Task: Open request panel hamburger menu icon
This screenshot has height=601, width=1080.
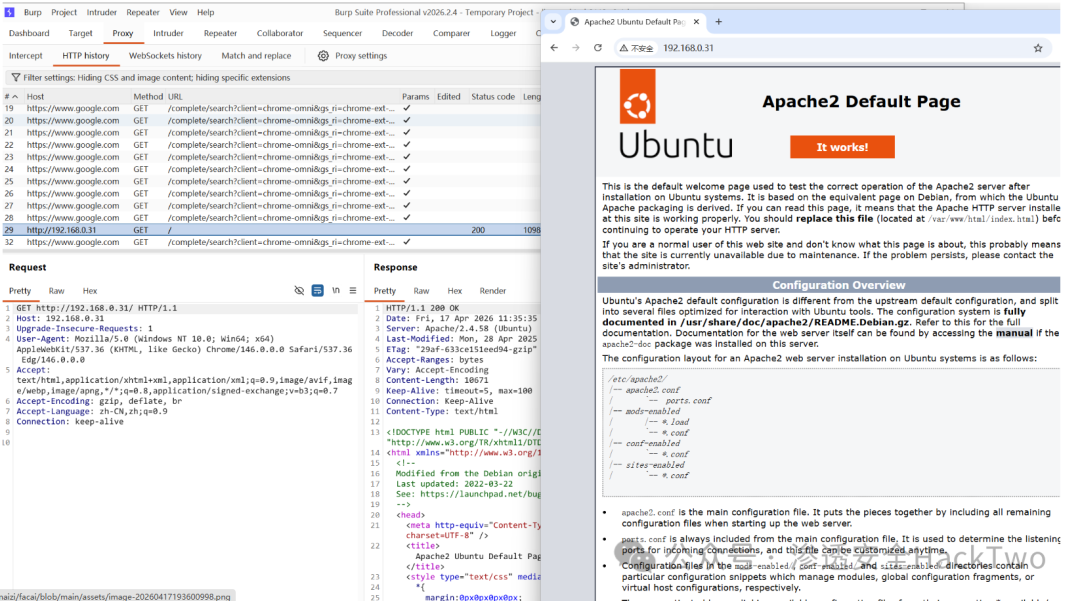Action: point(353,291)
